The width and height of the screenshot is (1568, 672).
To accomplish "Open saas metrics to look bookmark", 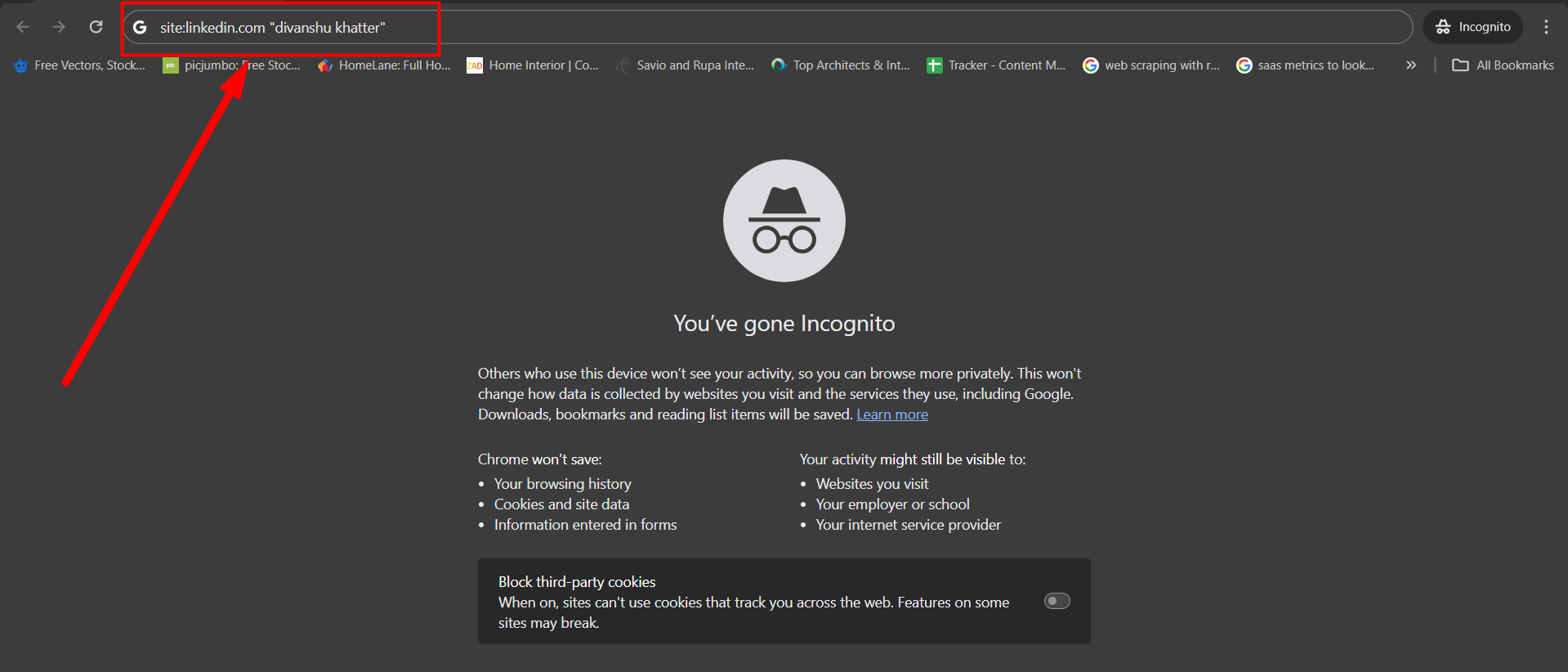I will (1306, 65).
